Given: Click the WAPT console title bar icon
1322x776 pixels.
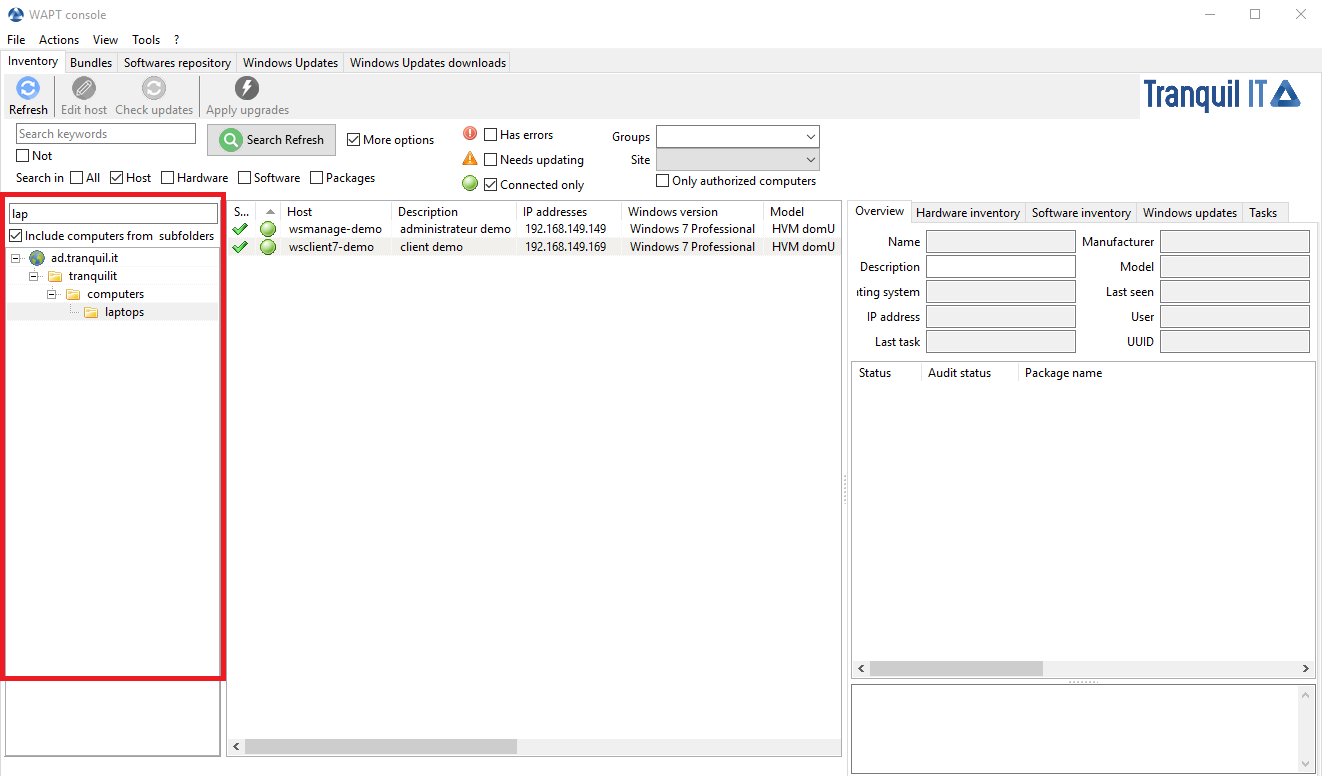Looking at the screenshot, I should [x=15, y=14].
